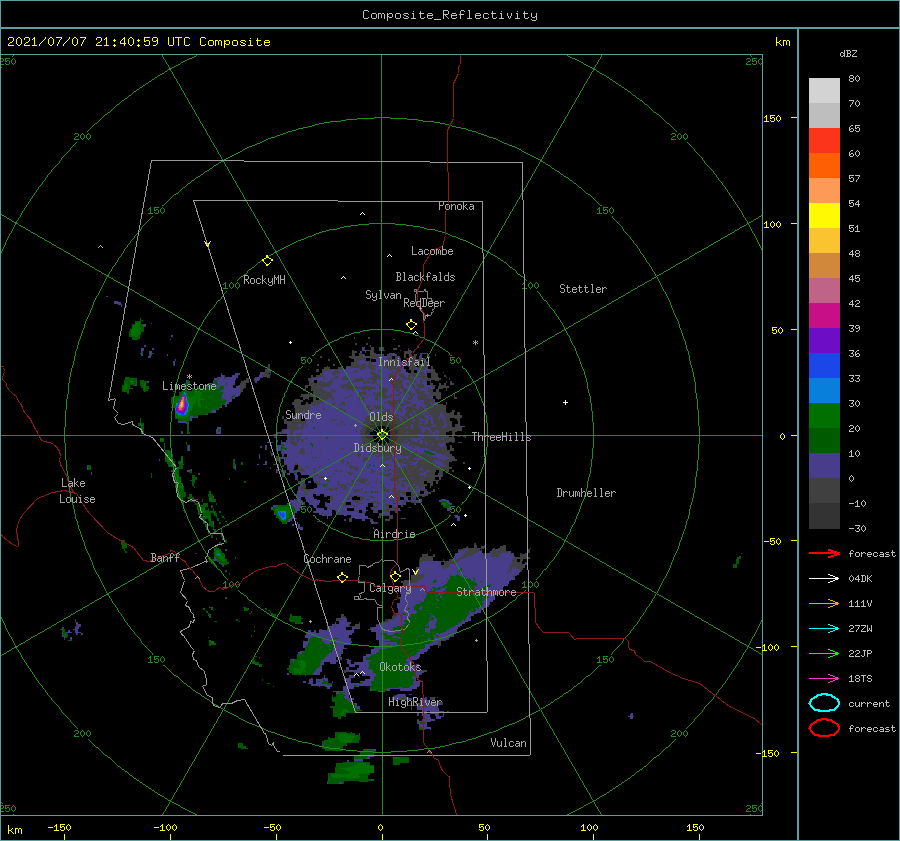This screenshot has height=841, width=900.
Task: Select the red 'forecast' ellipse symbol
Action: click(824, 728)
